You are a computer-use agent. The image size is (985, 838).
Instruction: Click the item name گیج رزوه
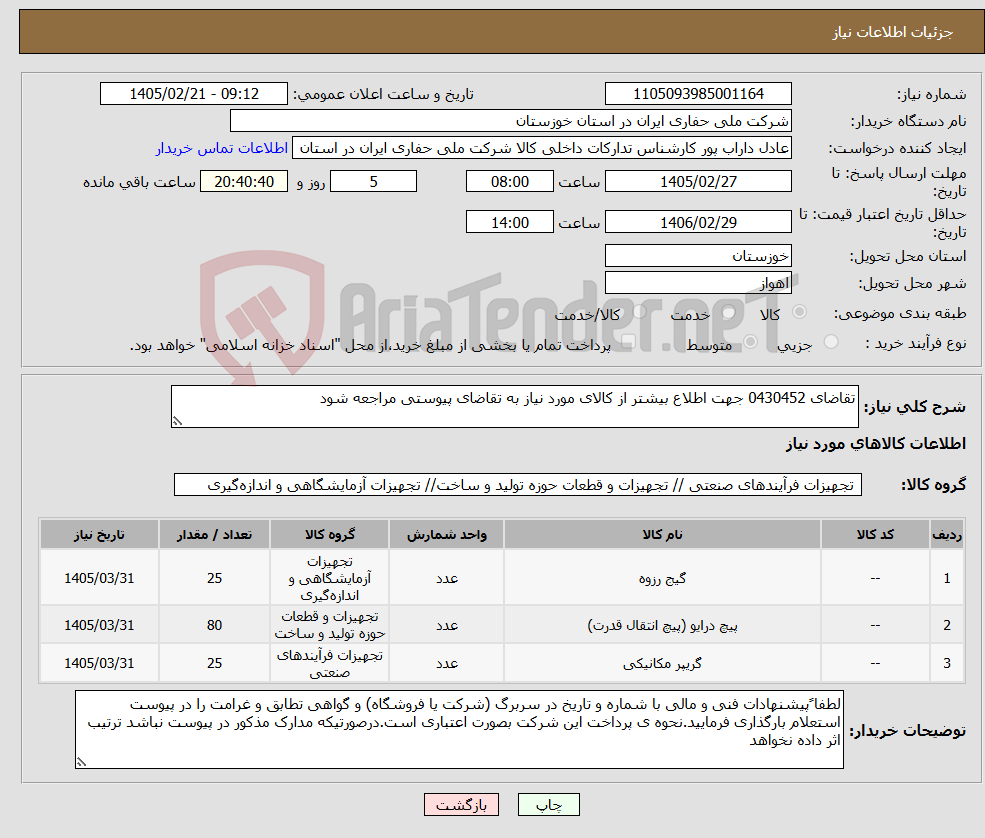pos(662,579)
